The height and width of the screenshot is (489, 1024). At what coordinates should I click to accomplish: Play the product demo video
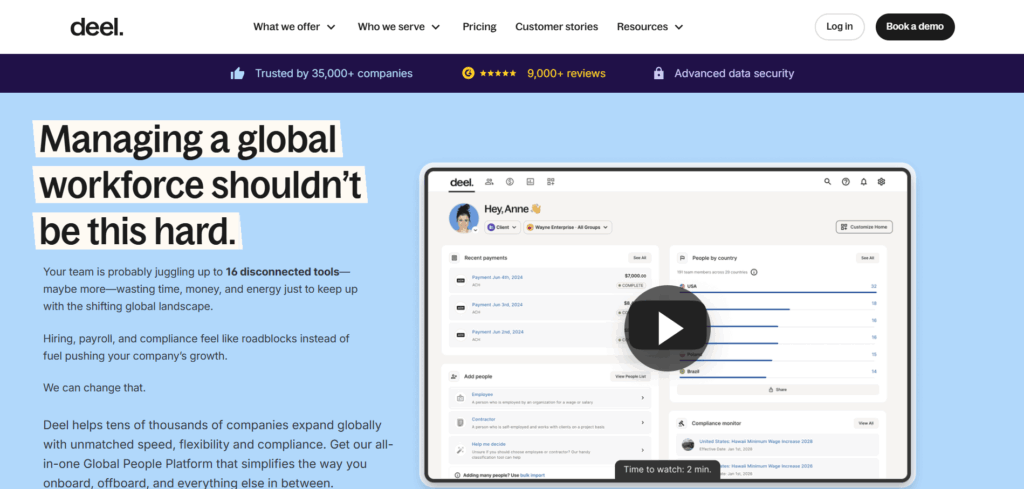[x=666, y=328]
